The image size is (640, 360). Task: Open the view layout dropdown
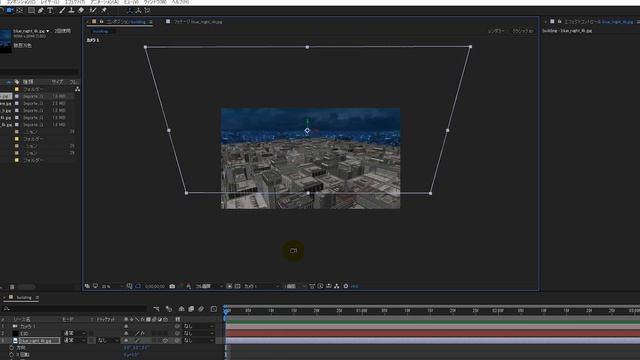(295, 286)
